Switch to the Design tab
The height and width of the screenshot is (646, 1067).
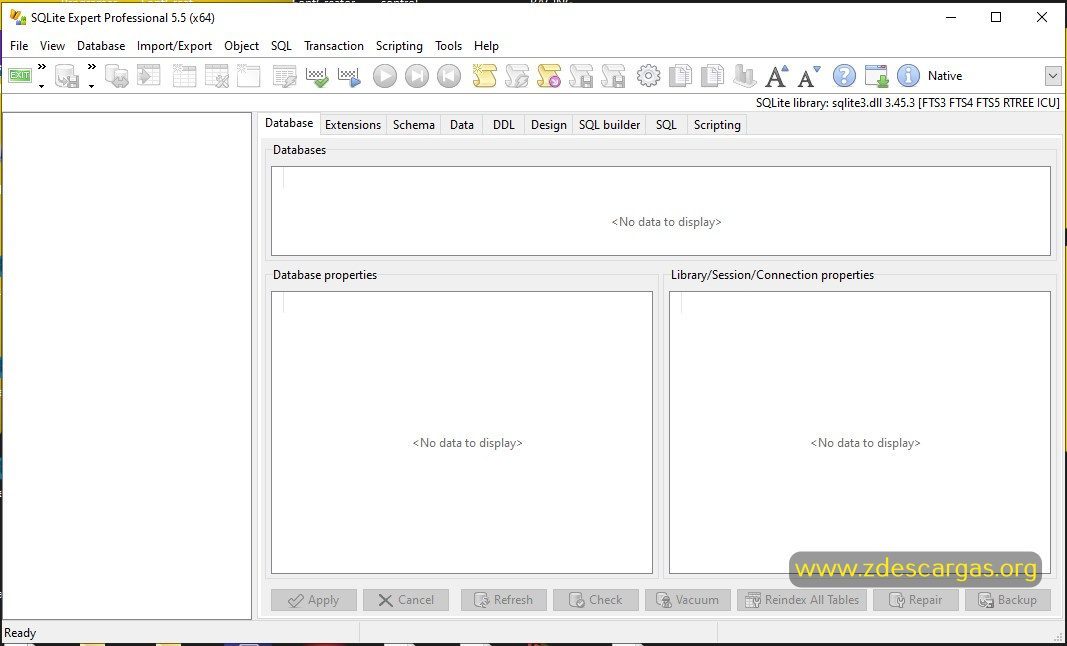pos(548,125)
